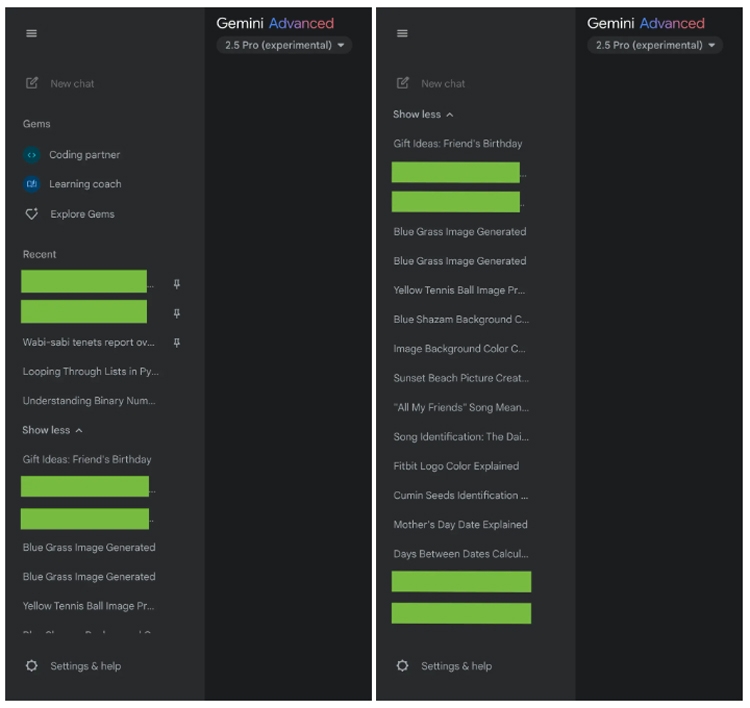Open Sunset Beach Picture Creat... chat
Screen dimensions: 750x708
coord(461,378)
